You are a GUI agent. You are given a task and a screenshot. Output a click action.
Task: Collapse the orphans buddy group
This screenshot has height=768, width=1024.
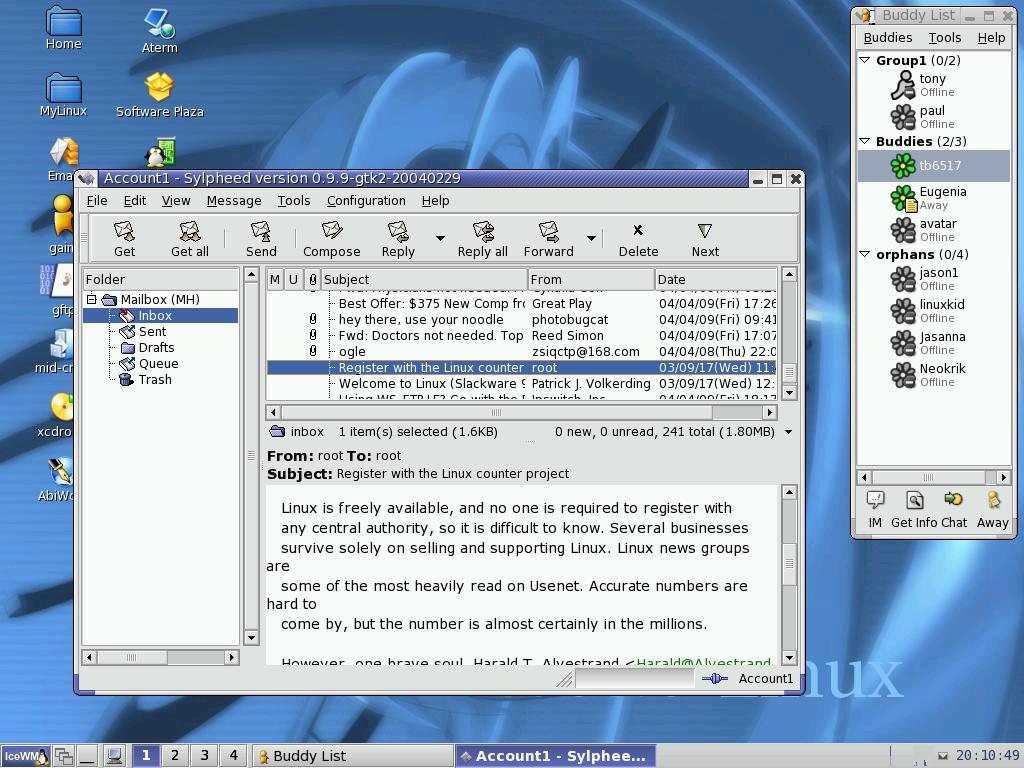pyautogui.click(x=865, y=254)
